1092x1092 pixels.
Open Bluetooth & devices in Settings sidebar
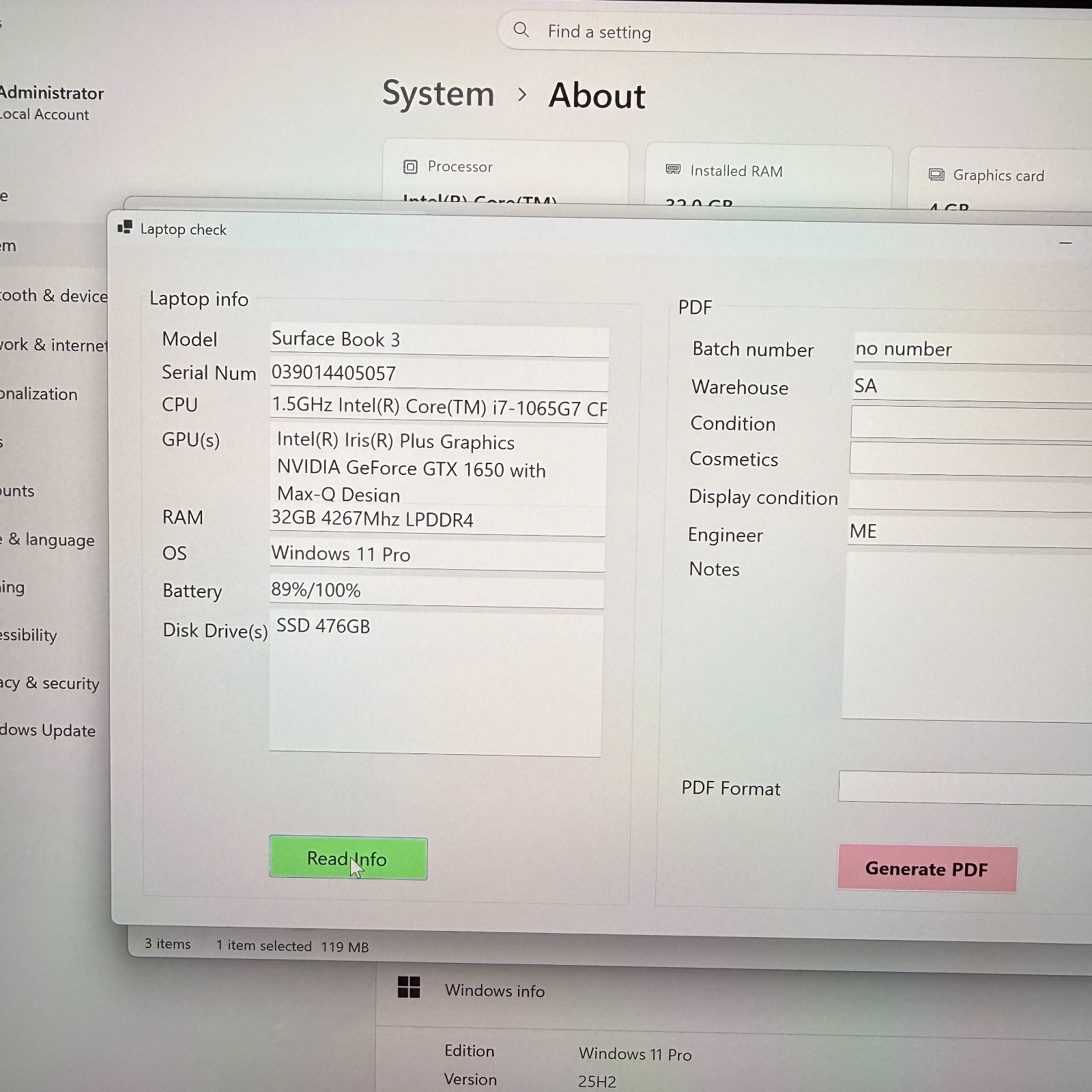53,296
